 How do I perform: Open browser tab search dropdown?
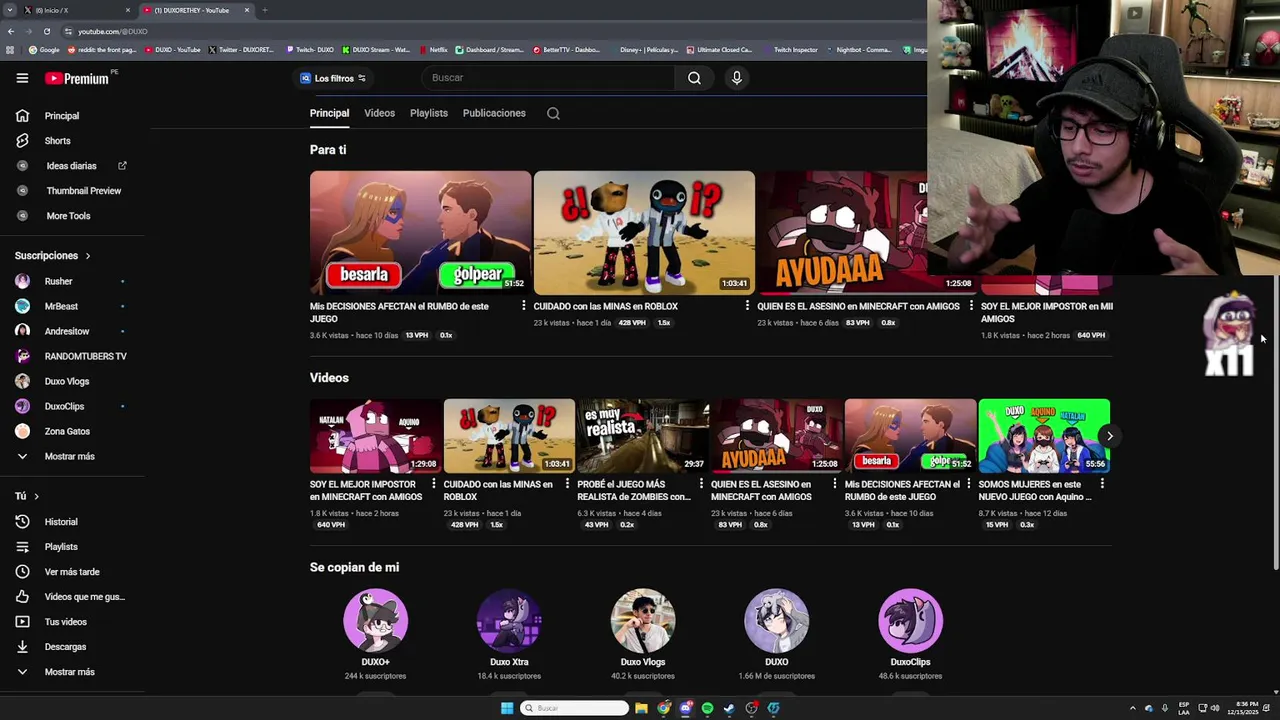coord(9,10)
